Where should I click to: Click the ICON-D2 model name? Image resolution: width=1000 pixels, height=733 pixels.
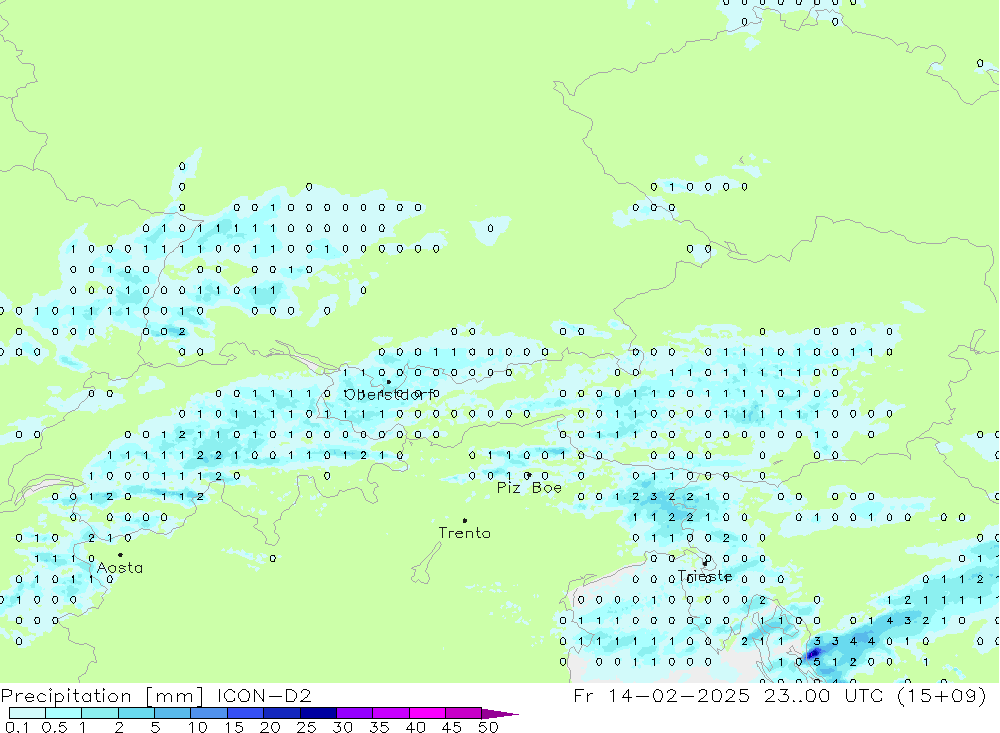point(264,695)
